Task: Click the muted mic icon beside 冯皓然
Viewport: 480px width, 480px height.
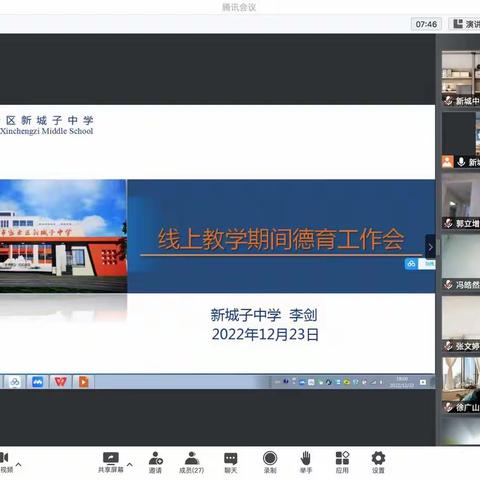Action: pyautogui.click(x=448, y=284)
